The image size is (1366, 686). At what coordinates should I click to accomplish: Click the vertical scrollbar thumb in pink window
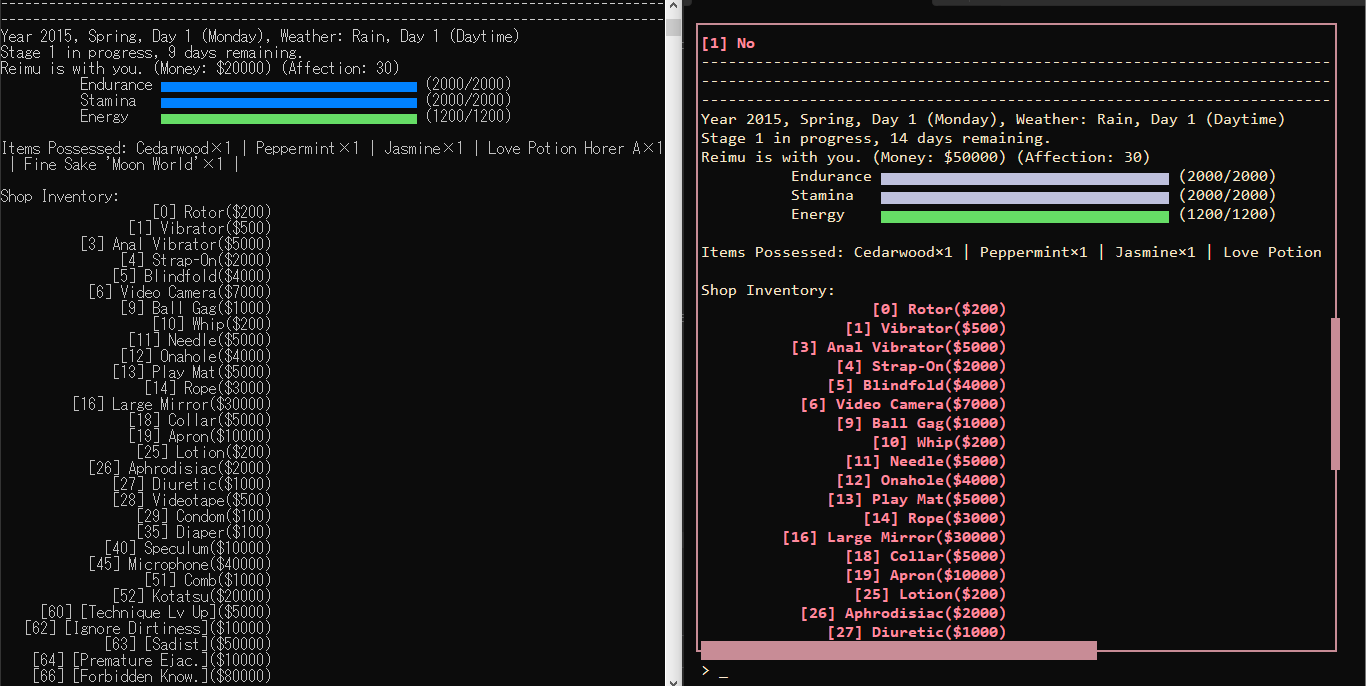(1335, 394)
